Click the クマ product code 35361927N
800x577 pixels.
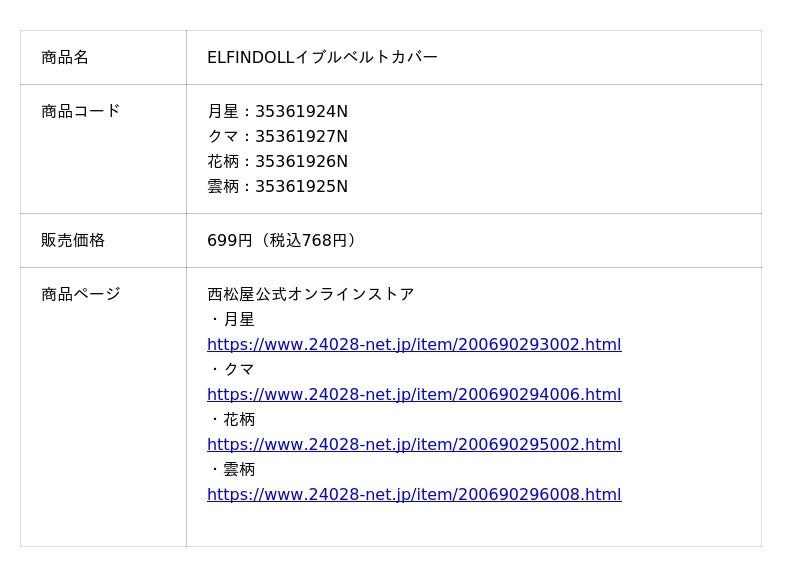(301, 136)
